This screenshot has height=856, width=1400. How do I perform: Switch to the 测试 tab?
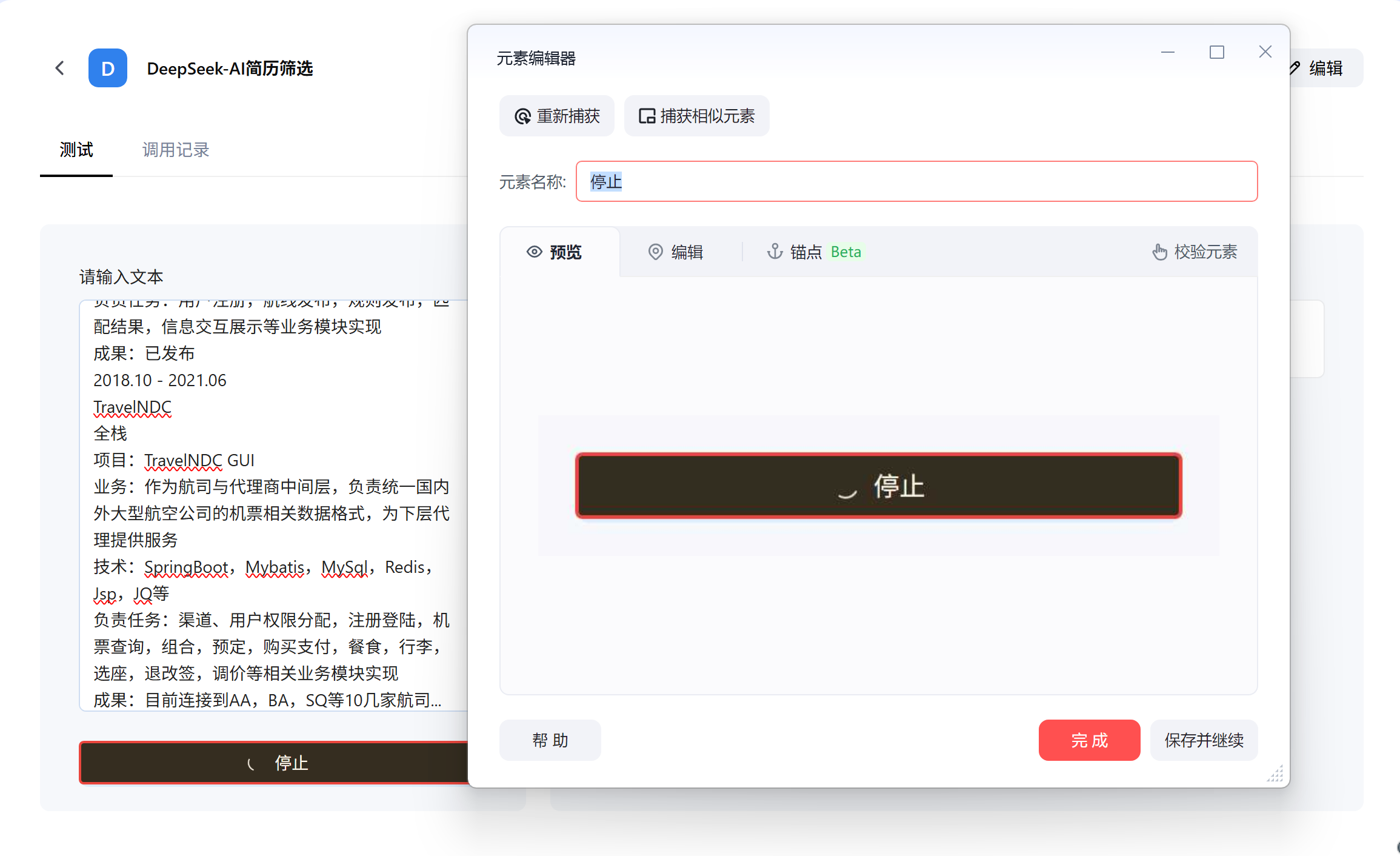[76, 150]
